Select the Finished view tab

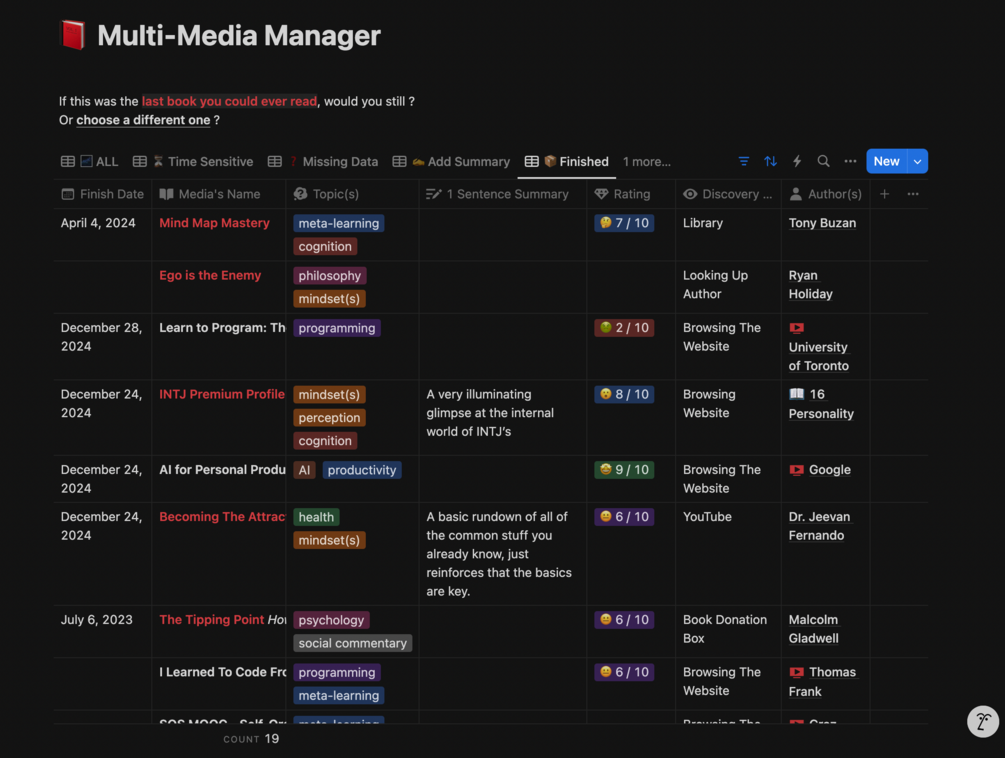(567, 162)
